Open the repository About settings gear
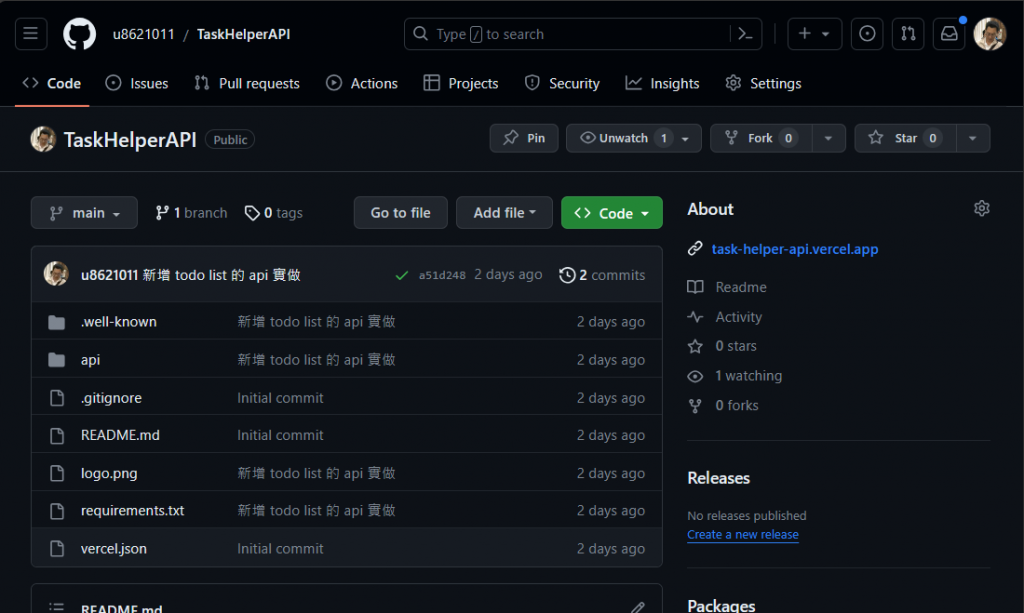1024x613 pixels. [981, 208]
